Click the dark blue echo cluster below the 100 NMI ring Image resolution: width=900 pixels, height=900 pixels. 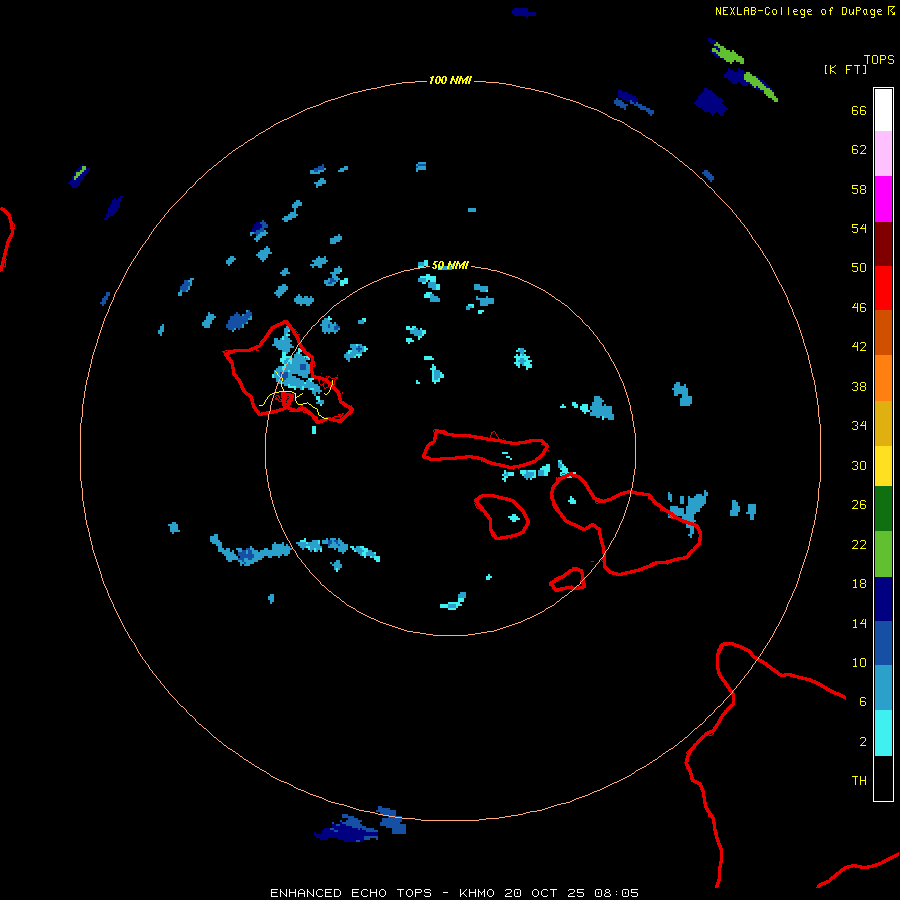point(347,829)
